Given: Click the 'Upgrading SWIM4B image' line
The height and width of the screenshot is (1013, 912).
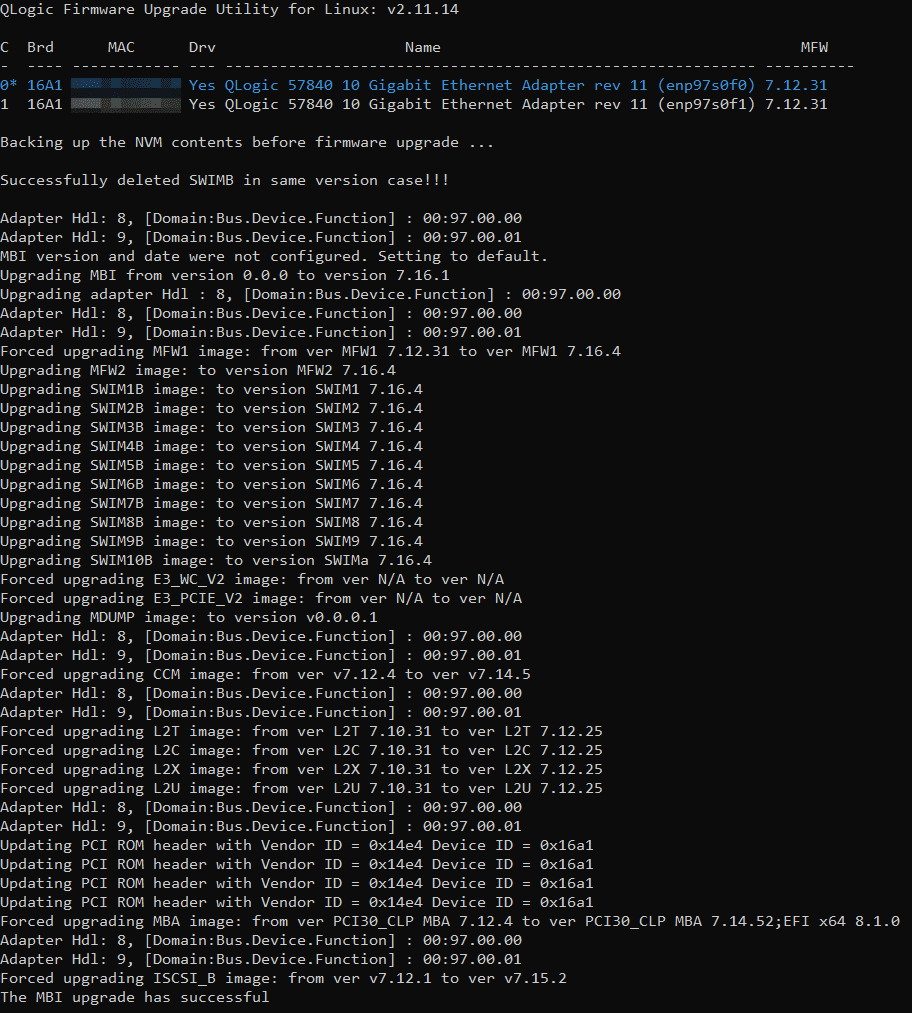Looking at the screenshot, I should point(211,446).
